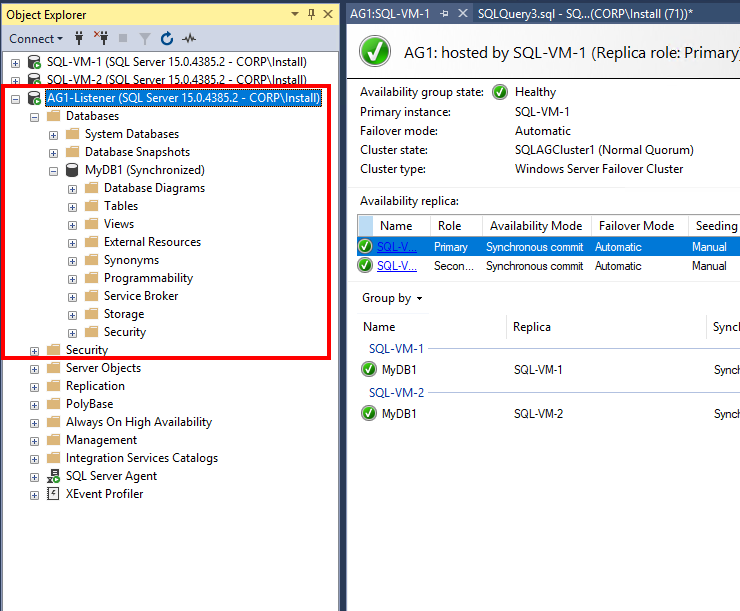Expand the Database Diagrams folder

pyautogui.click(x=72, y=189)
